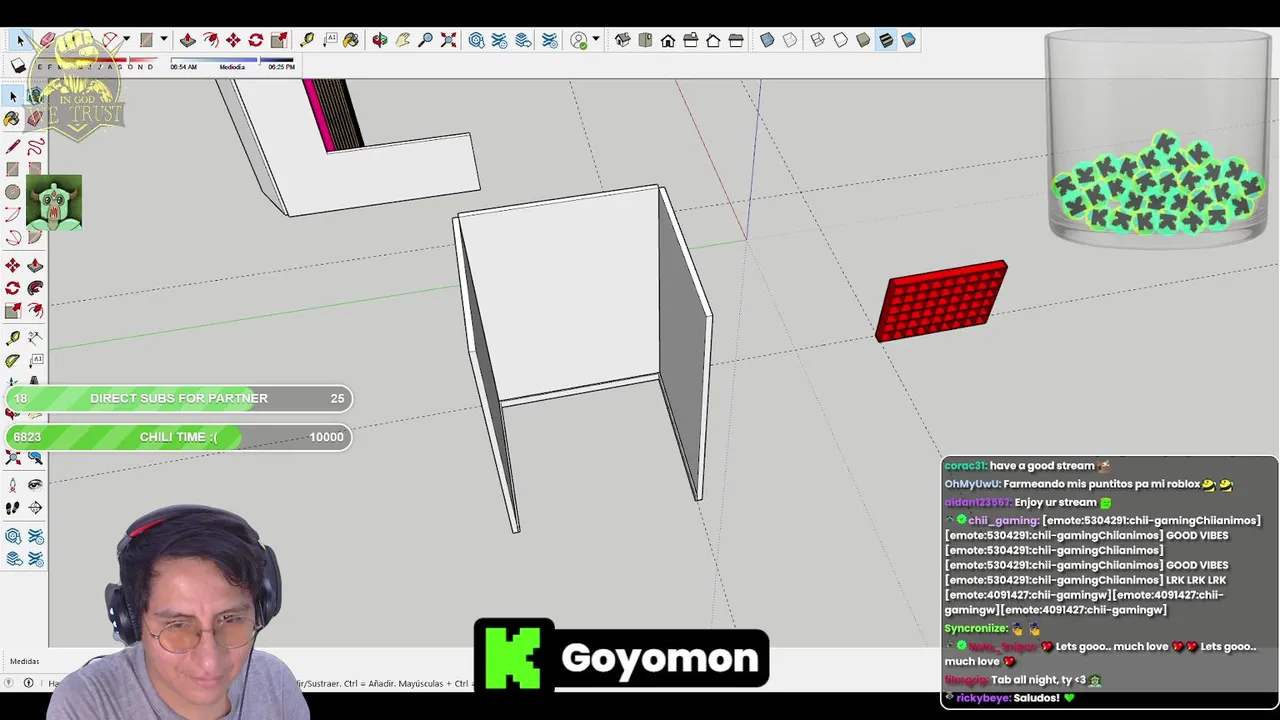Screen dimensions: 1280x720
Task: Toggle Show/Hide Shadows button
Action: (18, 66)
